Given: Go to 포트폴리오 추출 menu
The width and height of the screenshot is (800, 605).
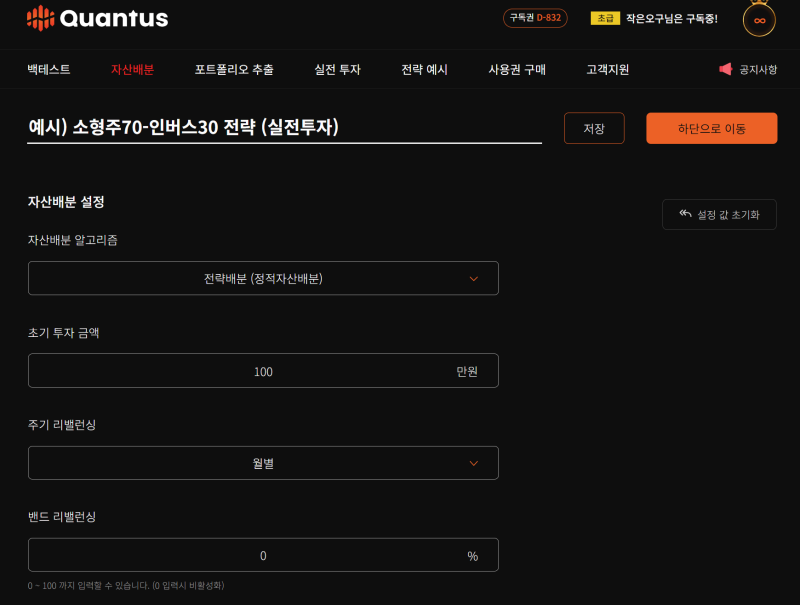Looking at the screenshot, I should point(234,69).
